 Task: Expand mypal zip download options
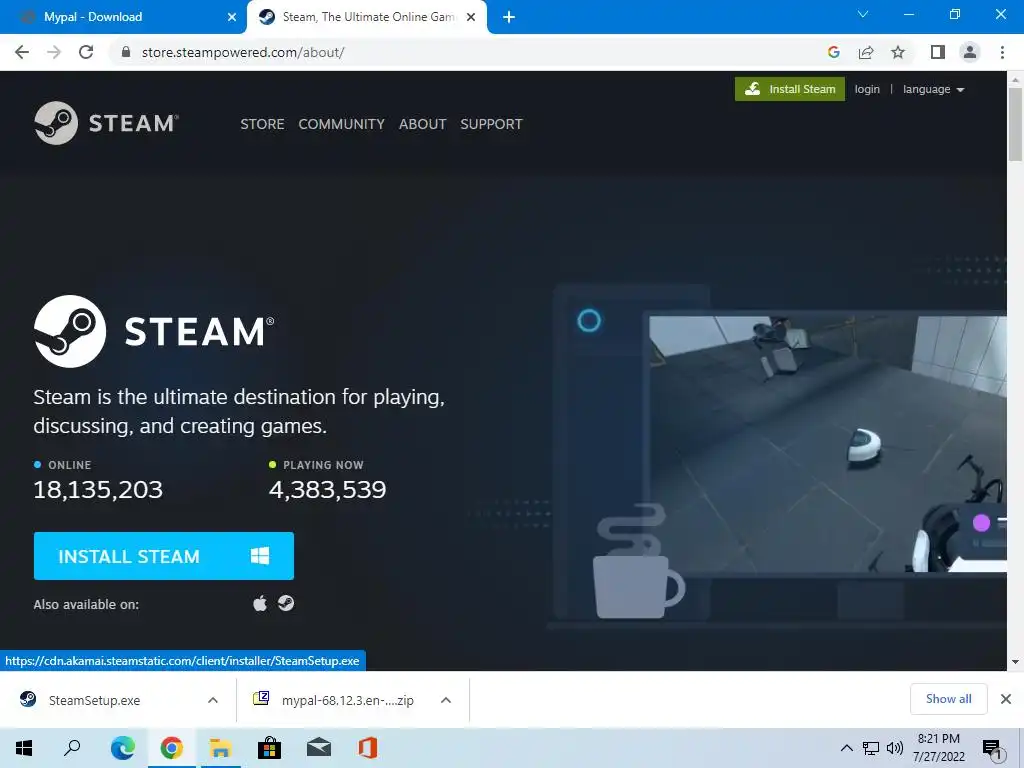pos(446,700)
